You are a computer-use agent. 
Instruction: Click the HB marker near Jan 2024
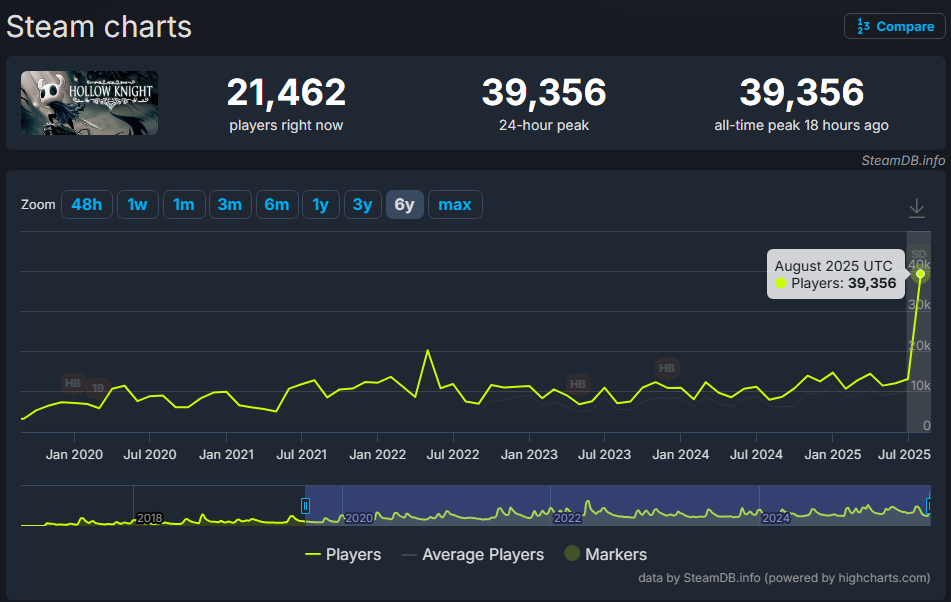click(x=667, y=368)
